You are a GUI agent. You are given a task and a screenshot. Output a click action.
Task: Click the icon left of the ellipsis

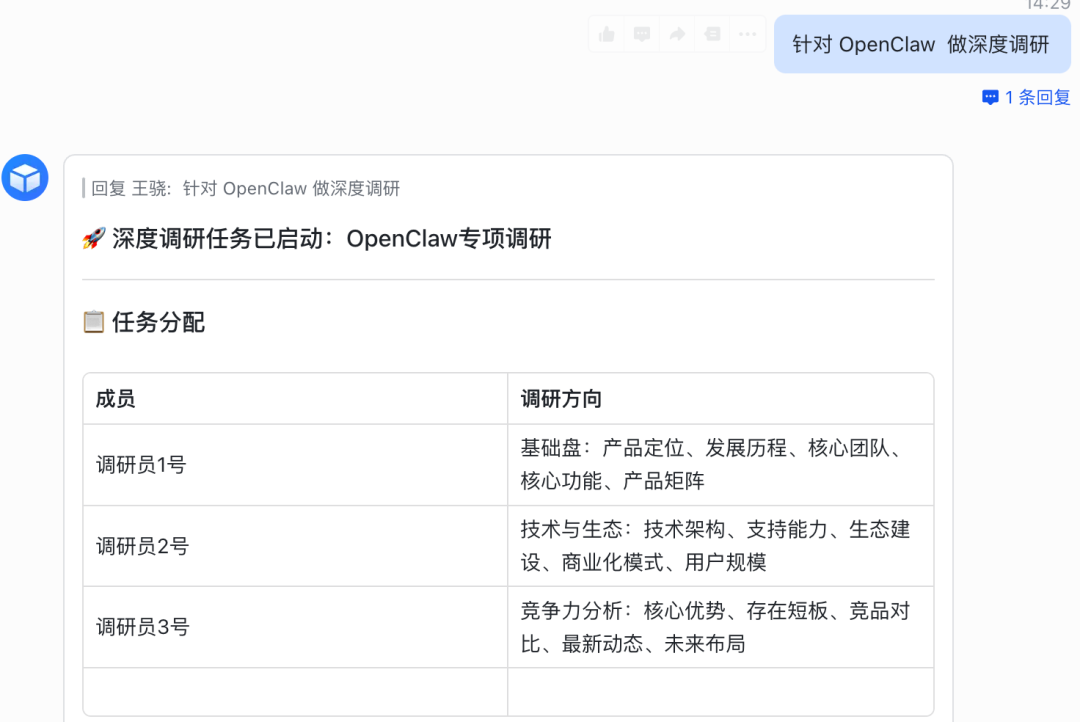[712, 35]
